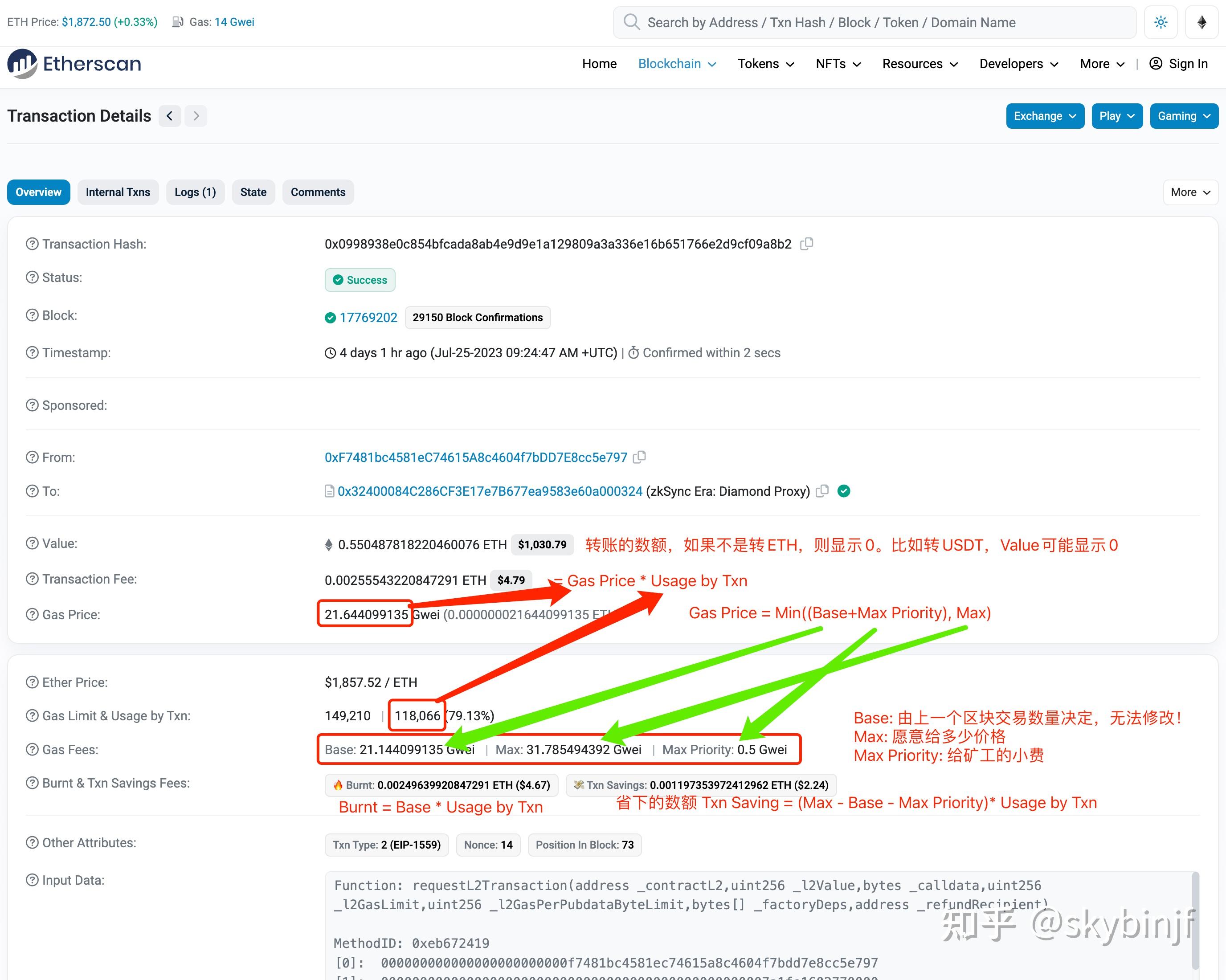Toggle dark mode with the sun icon
Image resolution: width=1226 pixels, height=980 pixels.
(1161, 21)
